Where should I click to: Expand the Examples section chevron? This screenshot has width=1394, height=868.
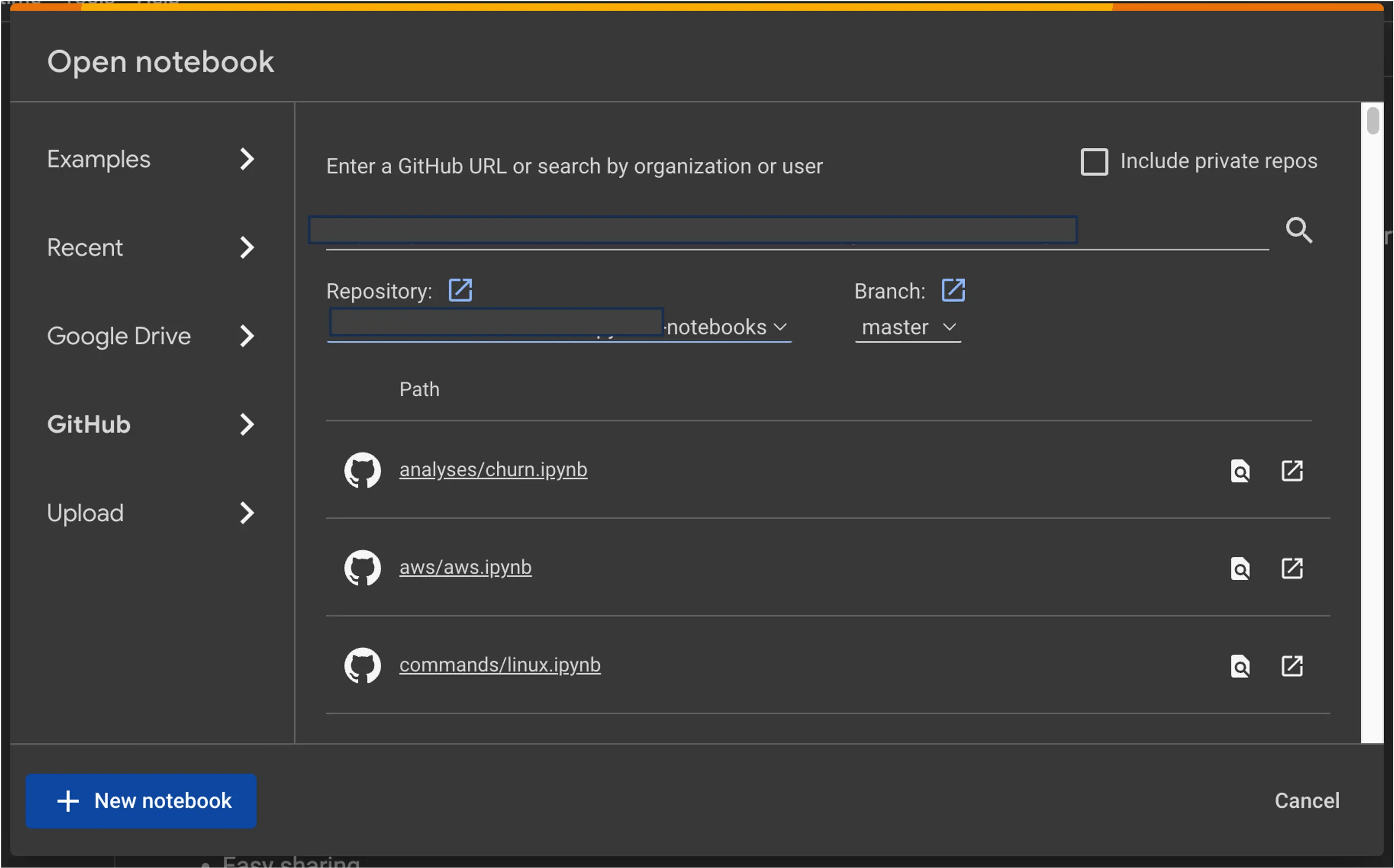point(247,159)
